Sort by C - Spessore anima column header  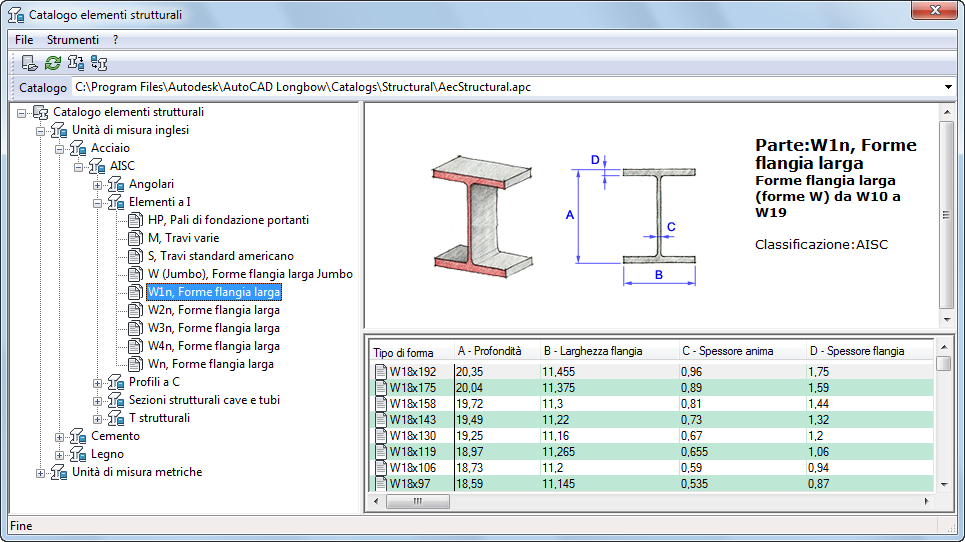click(x=742, y=351)
